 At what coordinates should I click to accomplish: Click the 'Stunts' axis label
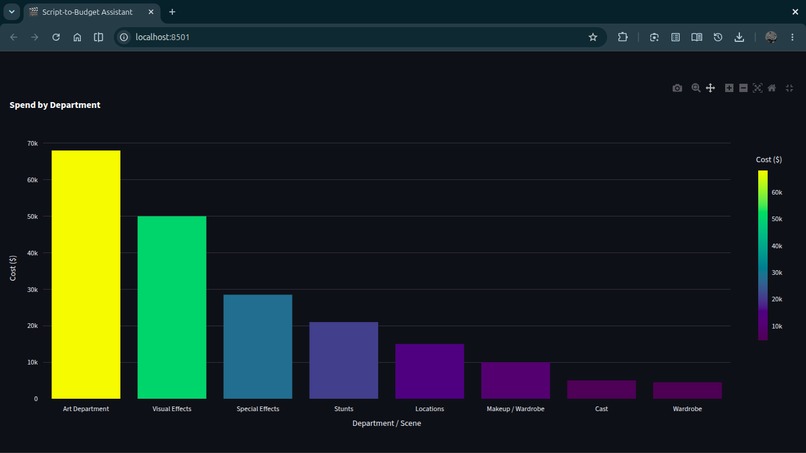click(343, 409)
